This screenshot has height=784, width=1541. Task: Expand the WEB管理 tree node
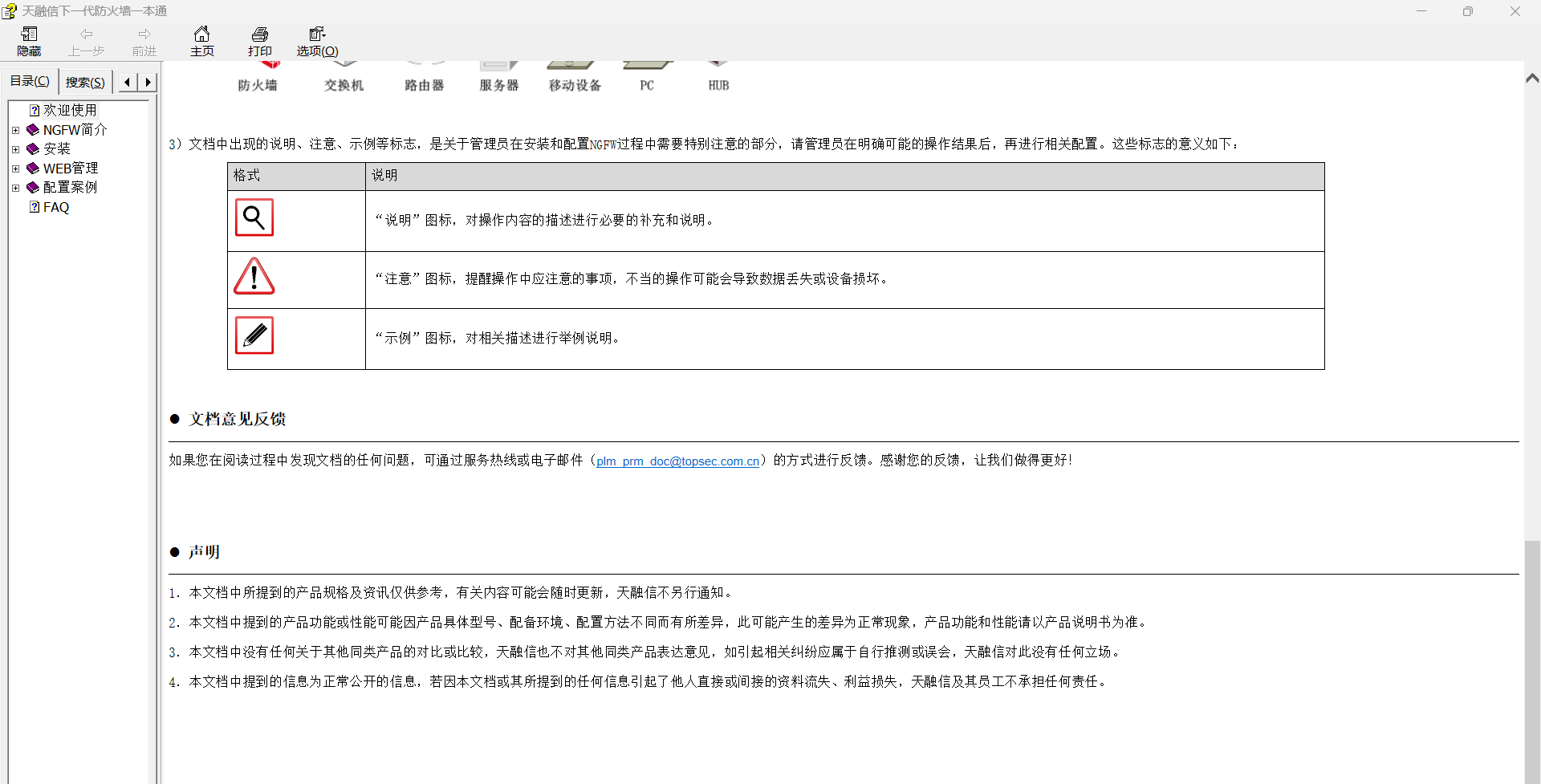tap(16, 168)
